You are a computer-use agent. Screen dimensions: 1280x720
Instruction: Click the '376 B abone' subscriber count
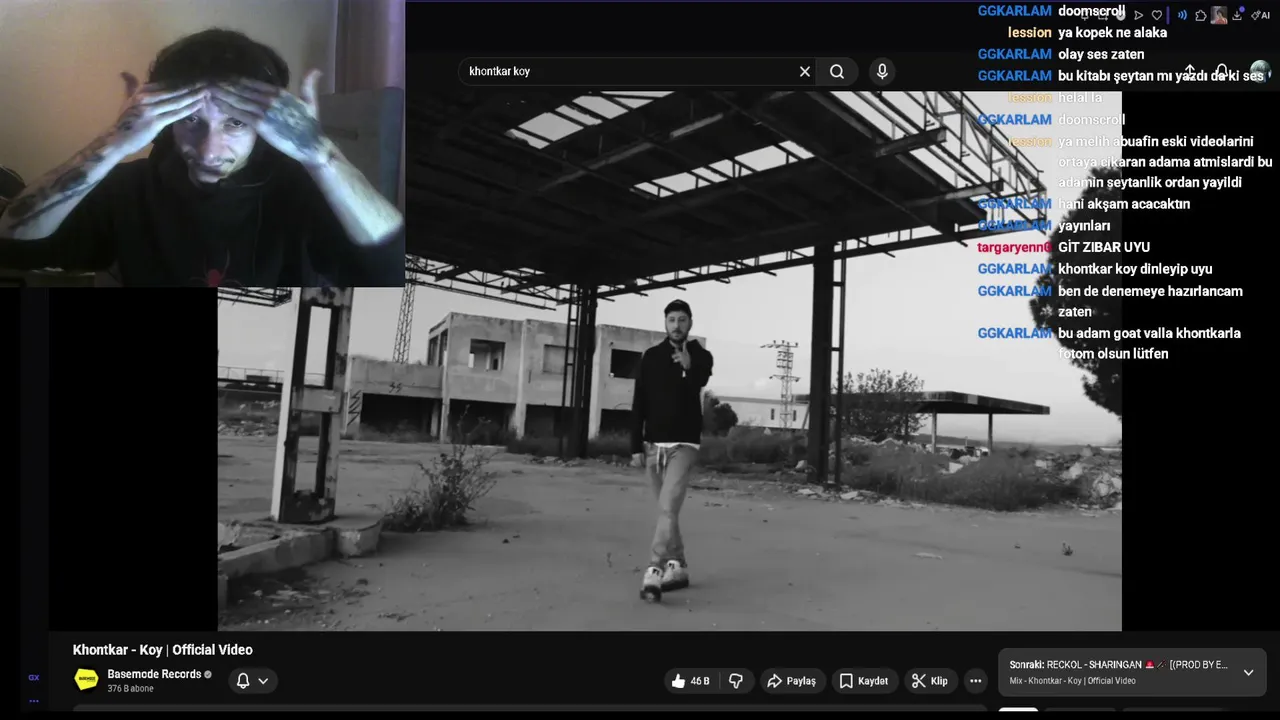(x=130, y=689)
